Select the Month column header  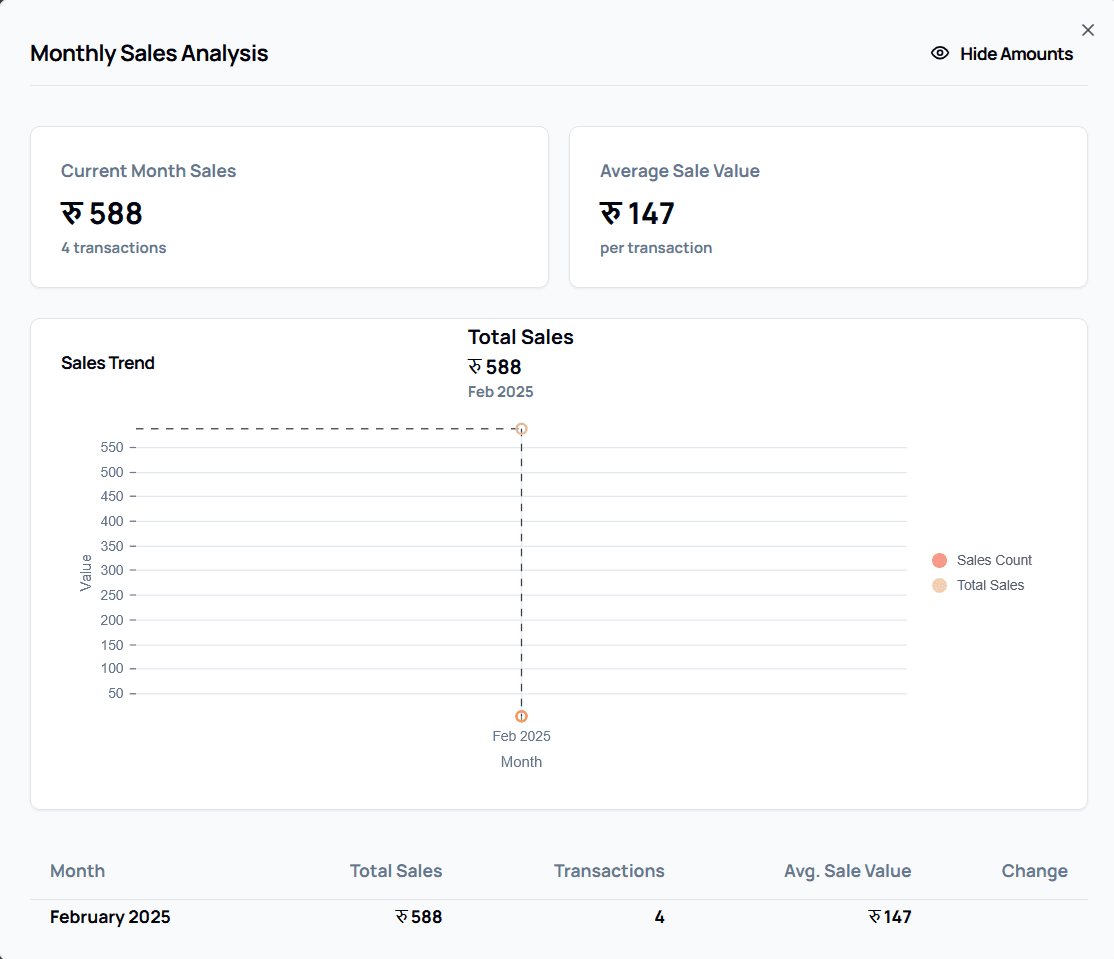click(x=77, y=871)
